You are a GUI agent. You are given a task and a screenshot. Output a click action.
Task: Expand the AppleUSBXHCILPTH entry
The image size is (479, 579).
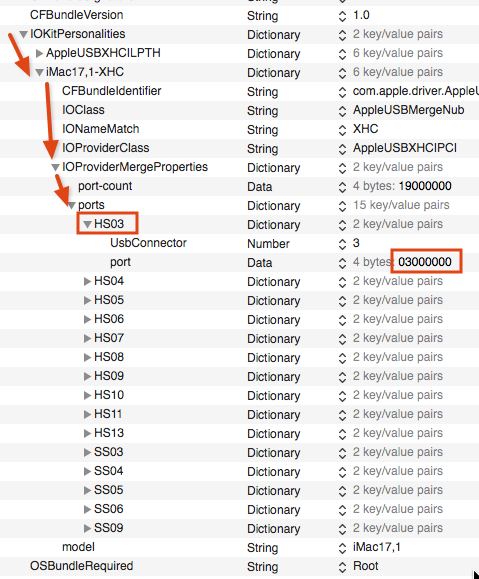coord(40,54)
